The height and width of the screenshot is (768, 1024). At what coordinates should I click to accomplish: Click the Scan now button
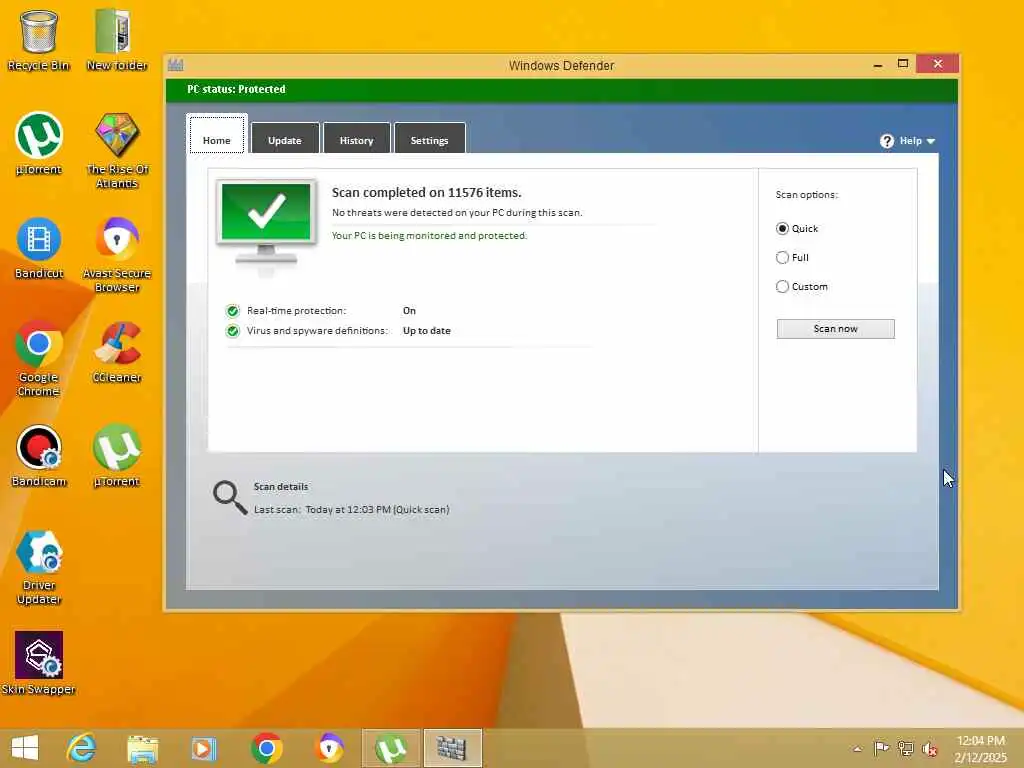[835, 328]
